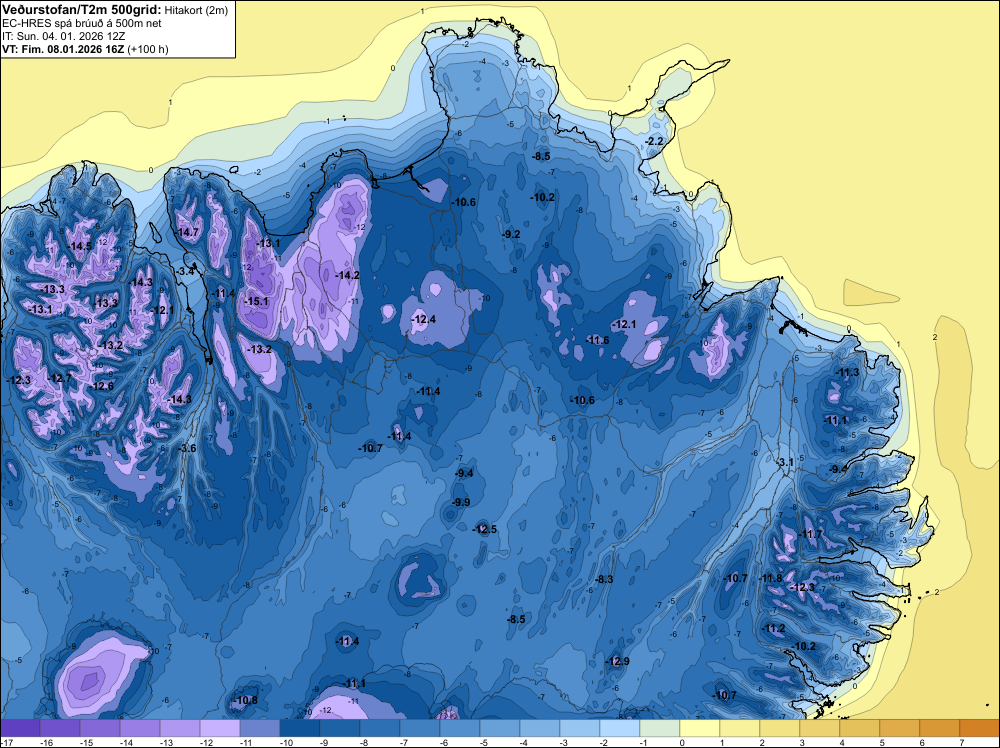
Task: Click the valid time 'VT: Fim. 08.01.2026 16Z'
Action: pos(64,49)
